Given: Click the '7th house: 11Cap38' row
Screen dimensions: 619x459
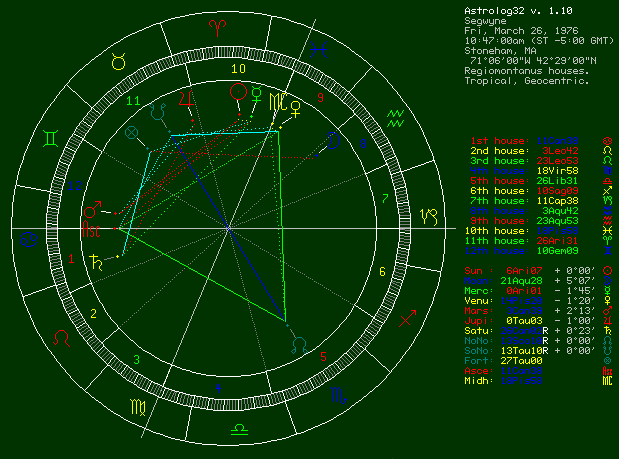Looking at the screenshot, I should [541, 201].
